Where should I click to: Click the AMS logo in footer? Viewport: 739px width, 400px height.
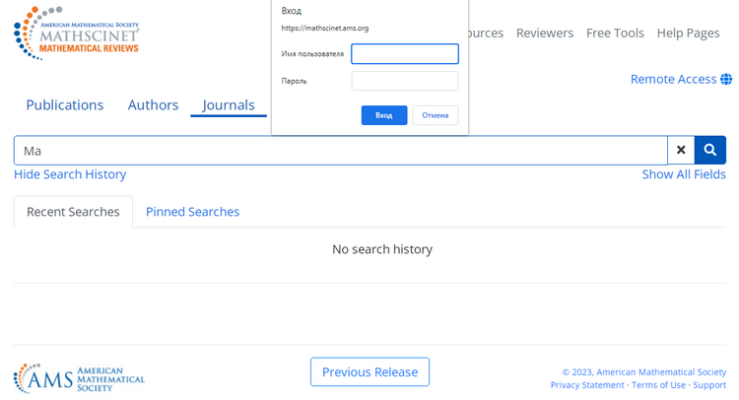[x=79, y=378]
